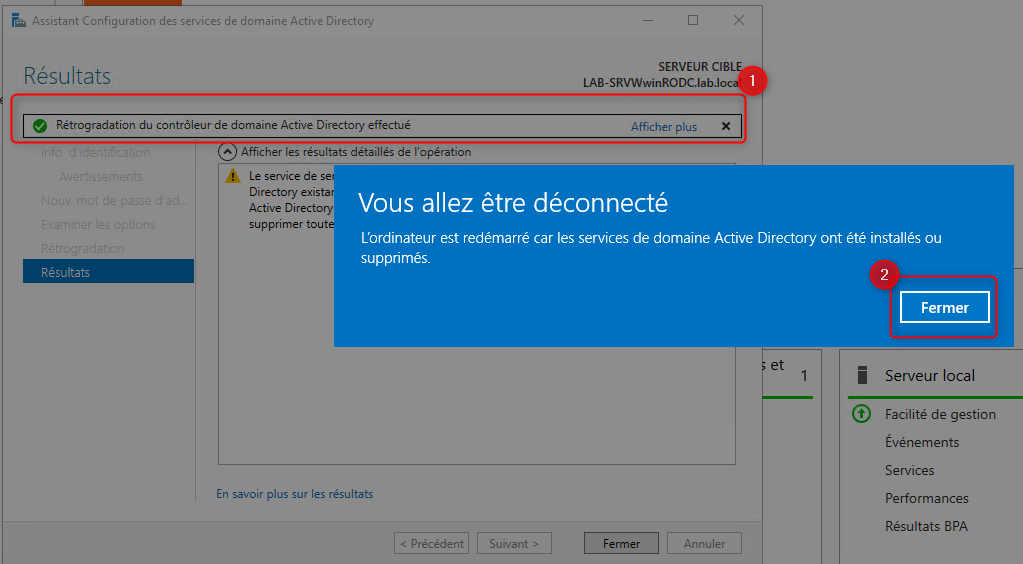The width and height of the screenshot is (1023, 564).
Task: Click the wizard window title bar icon
Action: click(19, 20)
